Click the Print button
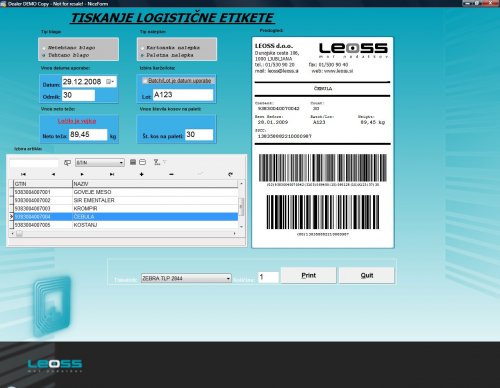This screenshot has width=500, height=388. tap(308, 275)
